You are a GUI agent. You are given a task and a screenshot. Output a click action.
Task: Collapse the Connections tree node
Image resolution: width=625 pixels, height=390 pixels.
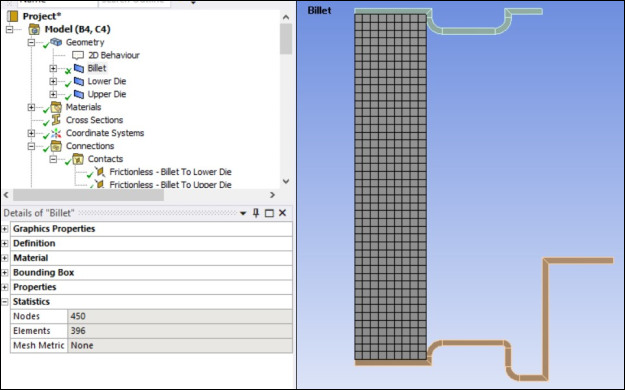pyautogui.click(x=31, y=146)
